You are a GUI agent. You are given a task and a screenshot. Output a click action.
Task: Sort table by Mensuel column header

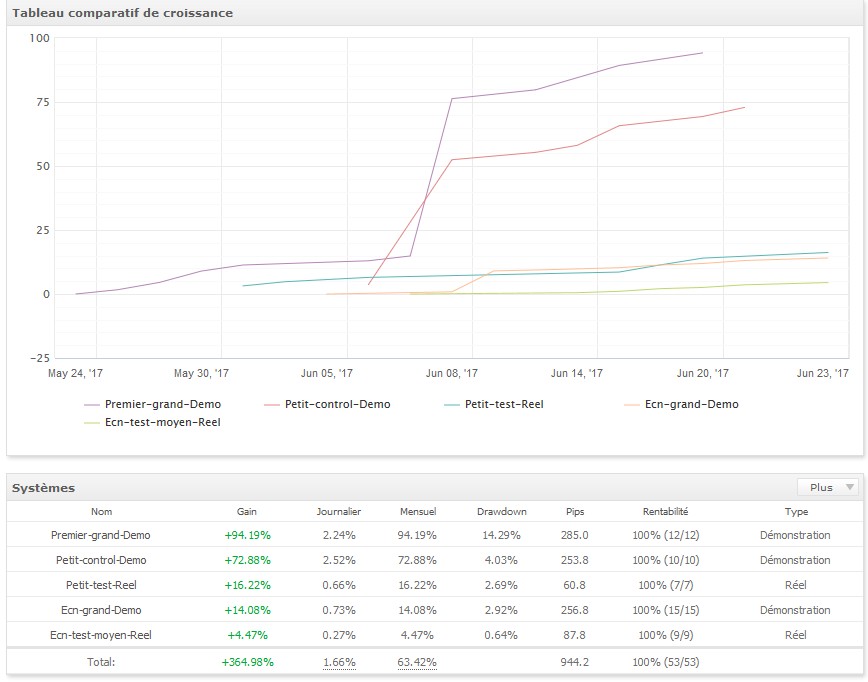[x=418, y=512]
